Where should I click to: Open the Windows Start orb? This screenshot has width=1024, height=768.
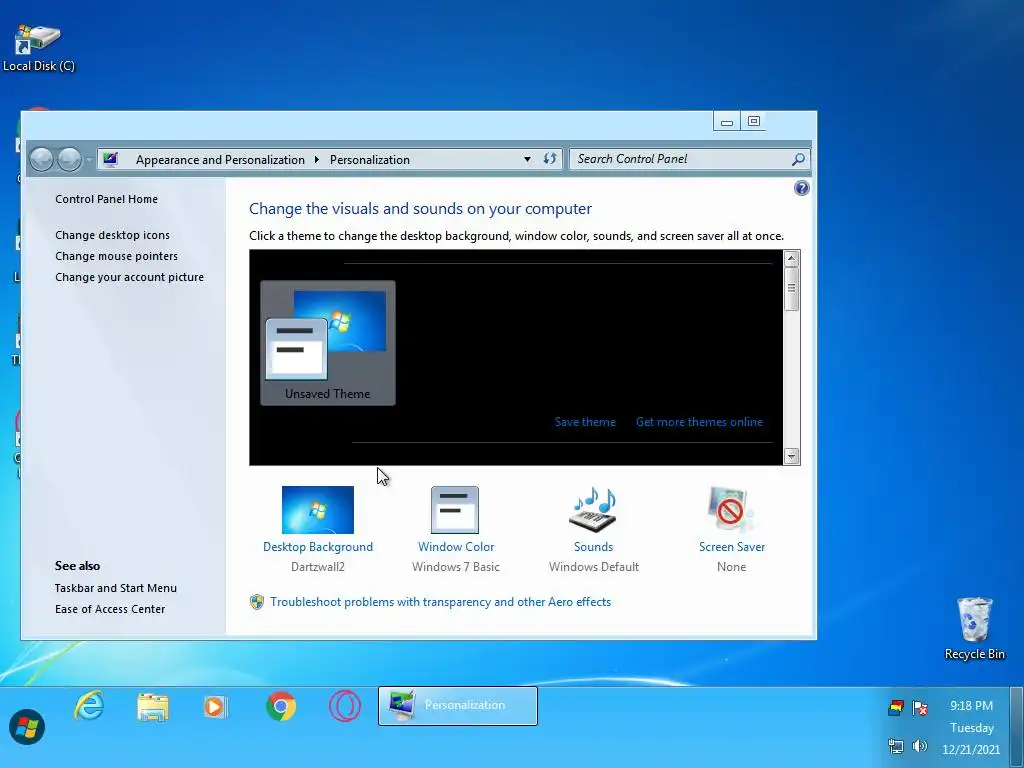click(x=27, y=727)
